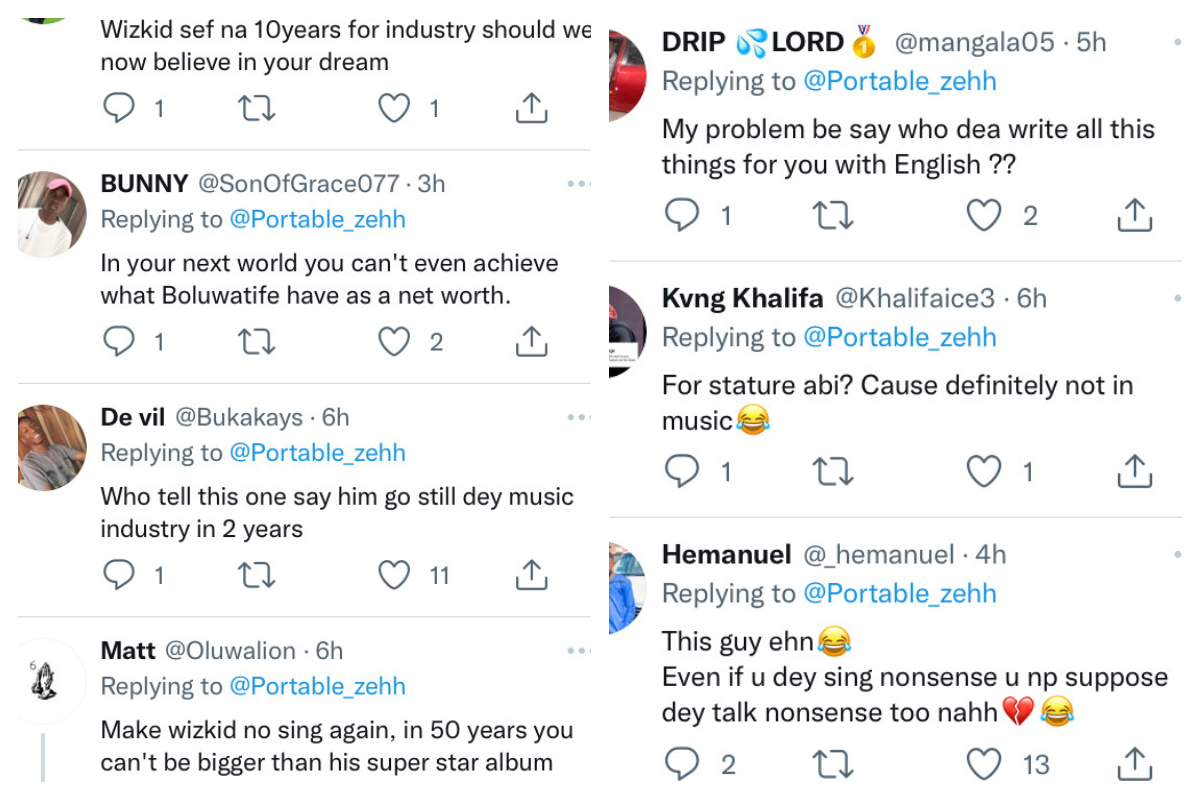Share BUNNY's tweet
Viewport: 1200px width, 800px height.
coord(531,342)
